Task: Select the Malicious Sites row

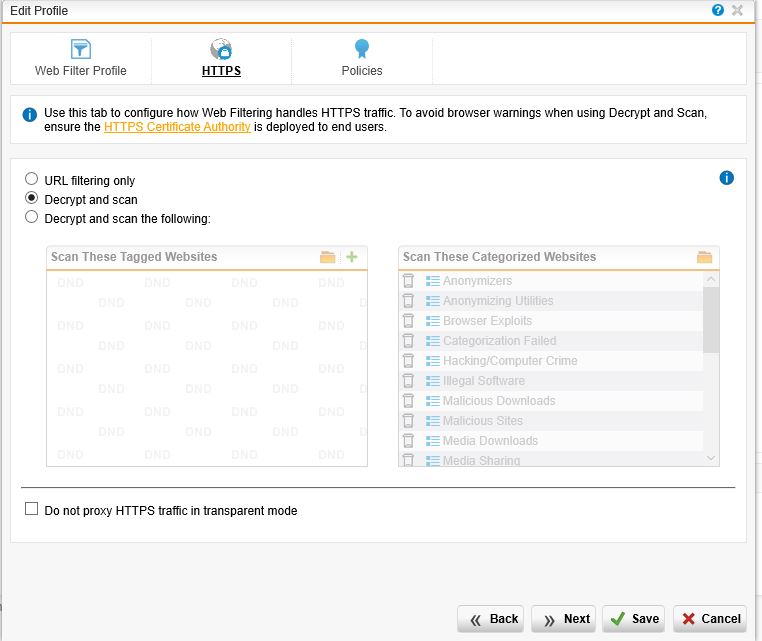Action: 551,420
